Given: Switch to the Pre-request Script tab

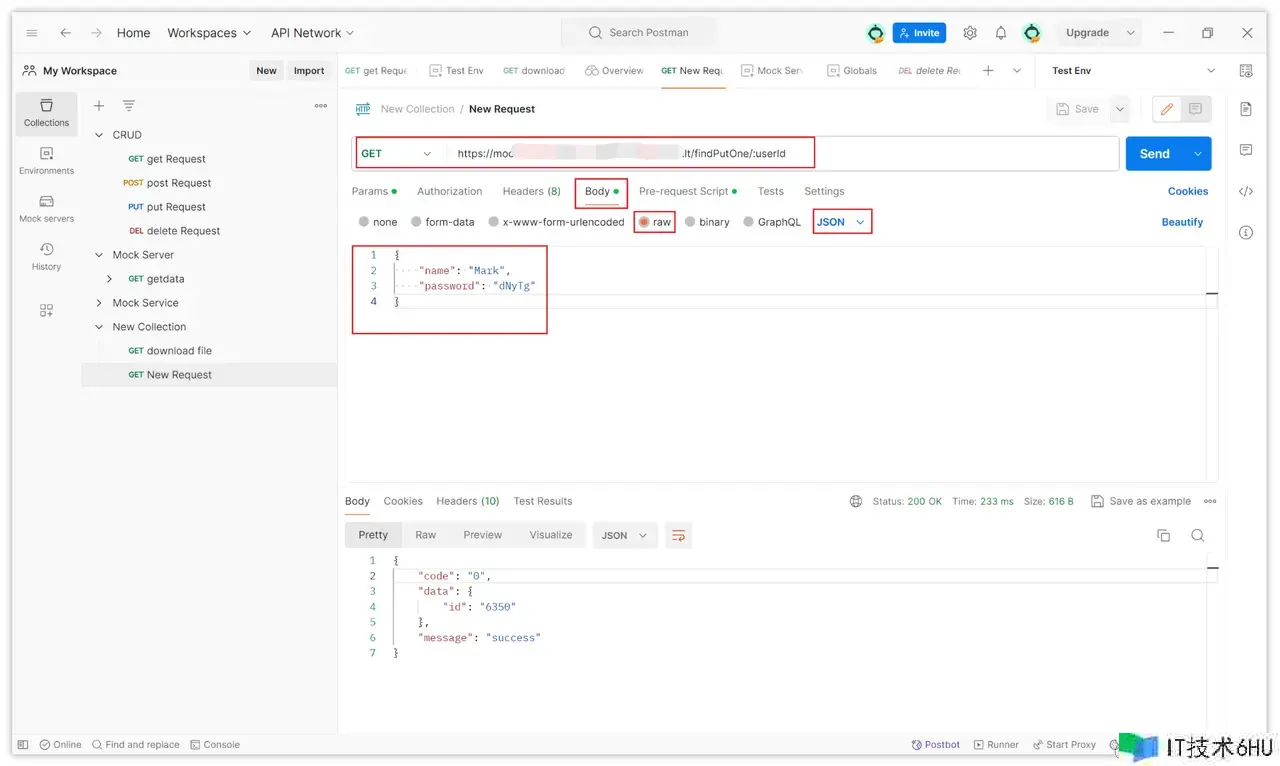Looking at the screenshot, I should coord(688,191).
